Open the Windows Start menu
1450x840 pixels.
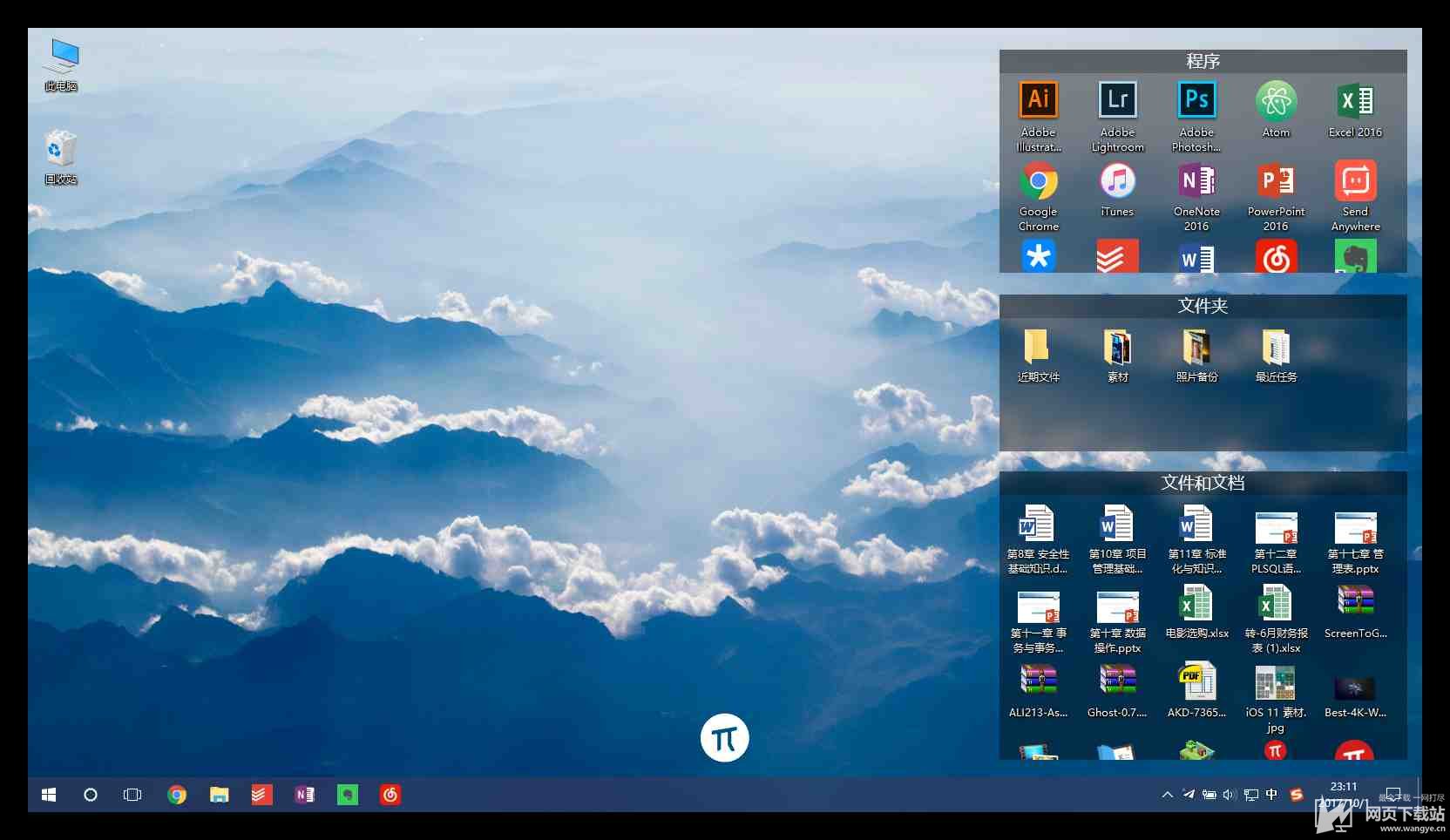(49, 795)
